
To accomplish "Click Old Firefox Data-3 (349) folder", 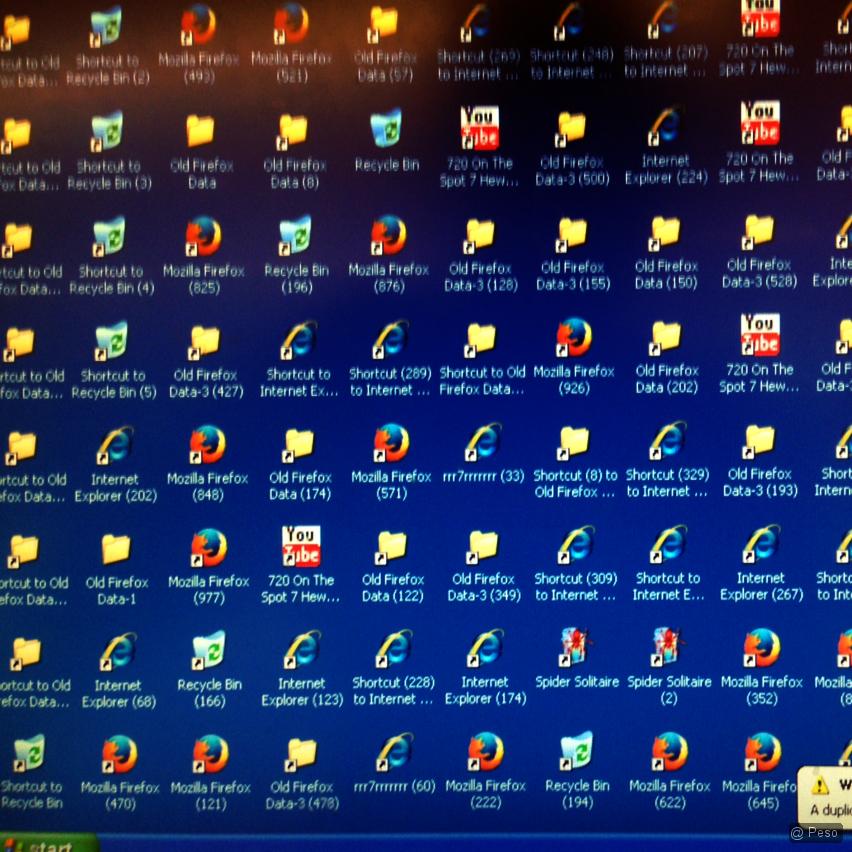I will (x=483, y=547).
